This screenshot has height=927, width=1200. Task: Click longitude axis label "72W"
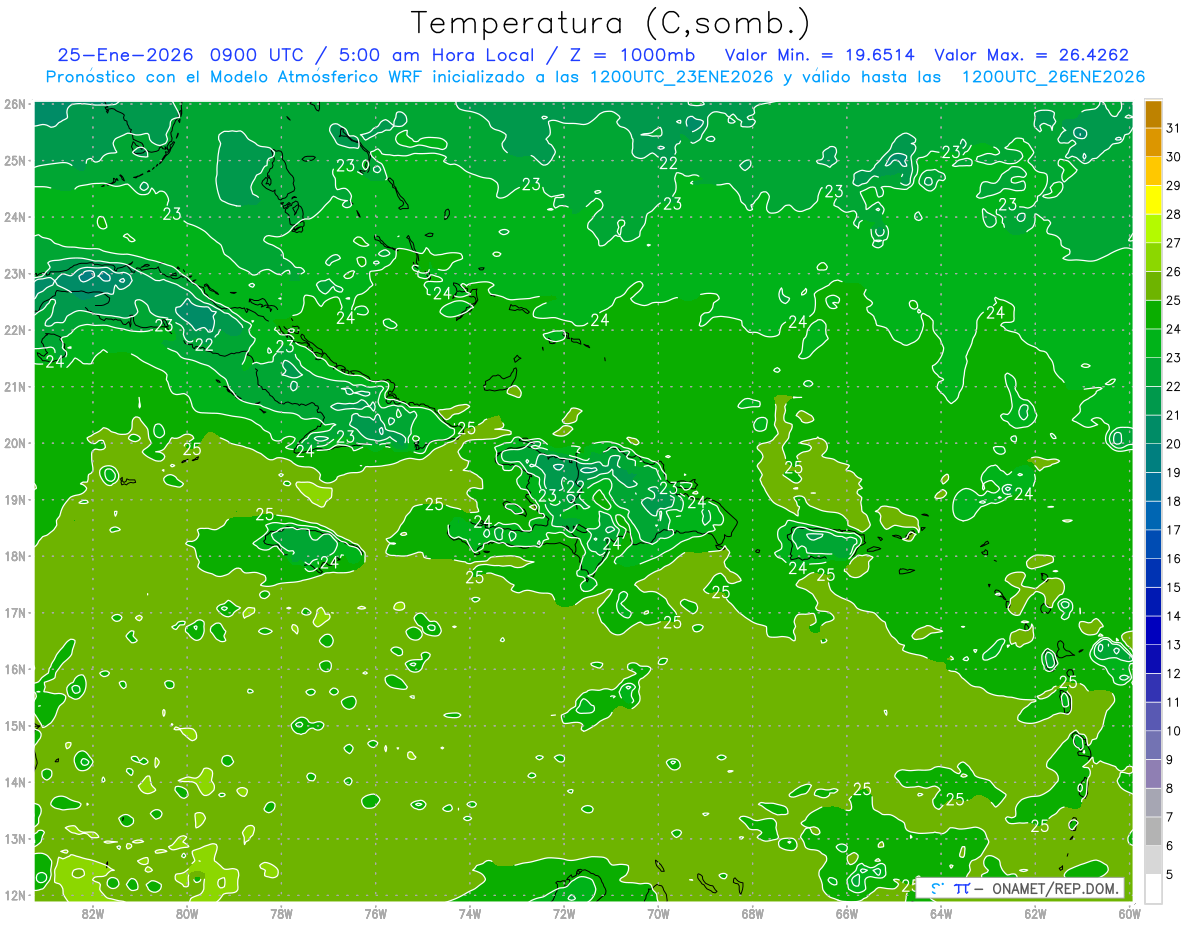click(564, 913)
